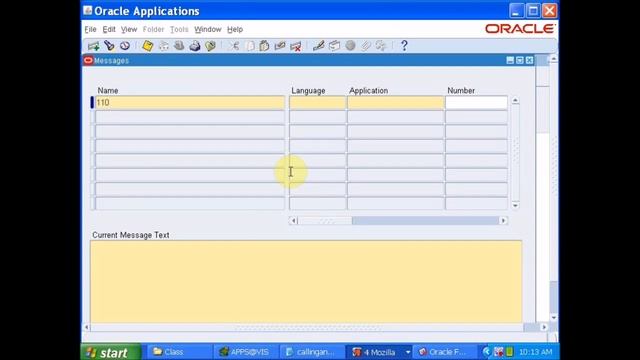
Task: Click the Messages window bottom scroll right arrow
Action: point(544,327)
